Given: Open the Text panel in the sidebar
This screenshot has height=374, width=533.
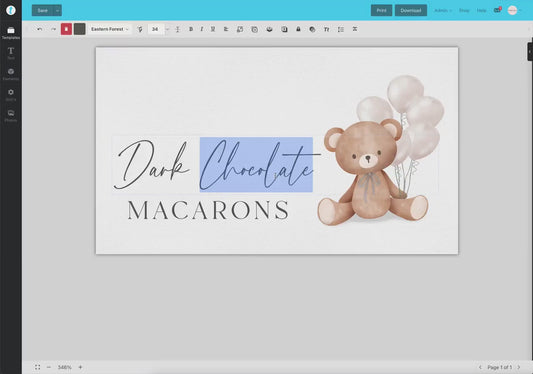Looking at the screenshot, I should coord(11,53).
